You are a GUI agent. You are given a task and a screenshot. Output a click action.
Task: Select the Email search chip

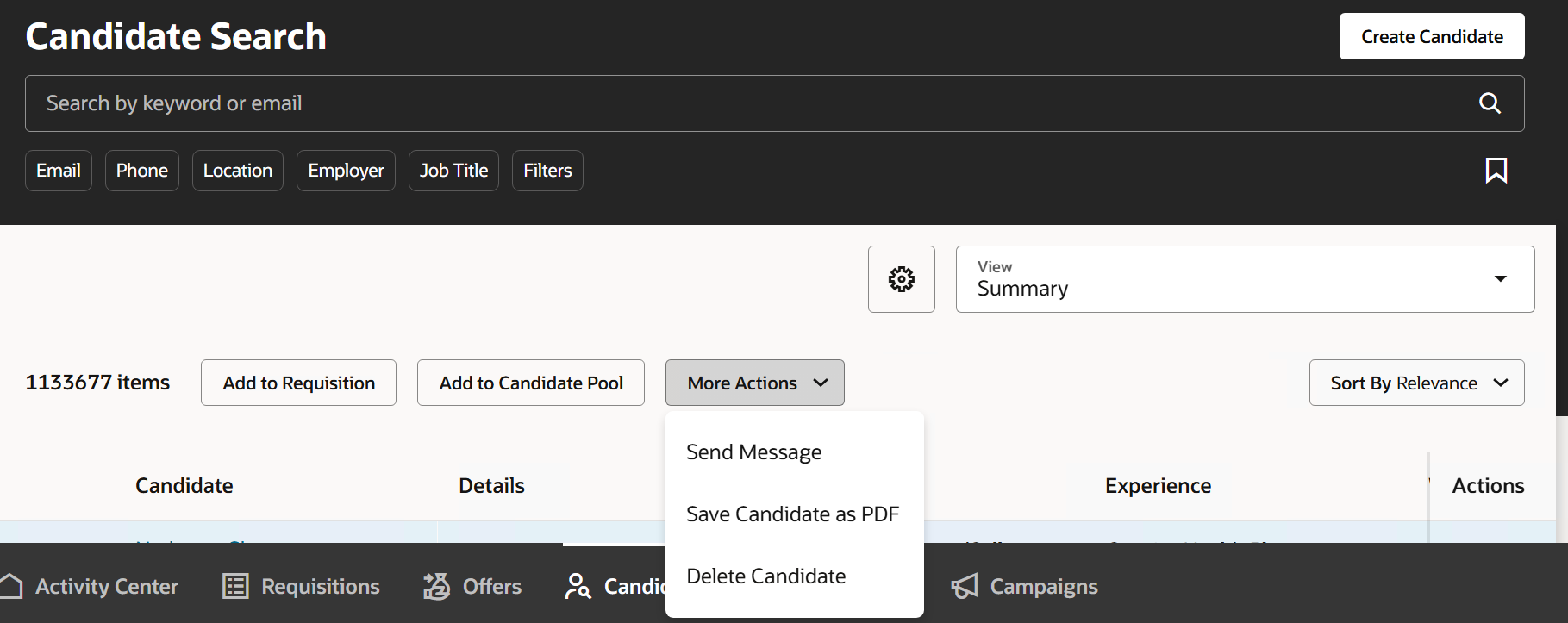[59, 171]
